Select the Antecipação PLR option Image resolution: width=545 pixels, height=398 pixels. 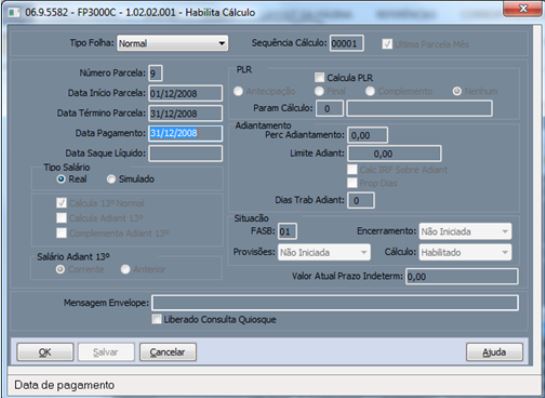[238, 91]
